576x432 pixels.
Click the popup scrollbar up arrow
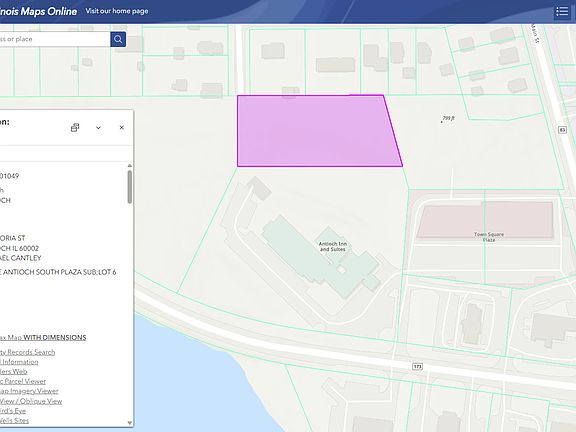(x=130, y=166)
